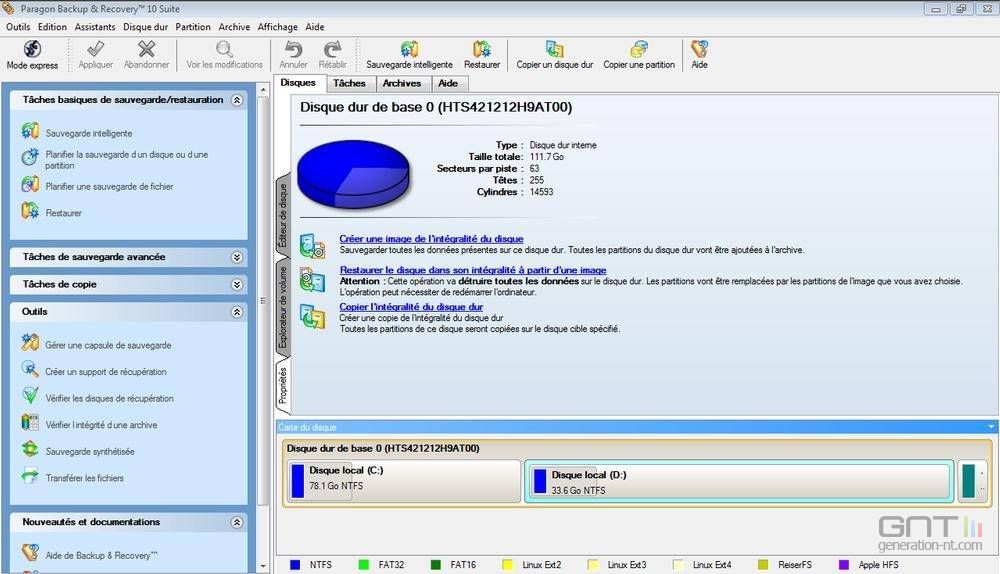Open the Editeur de disque vertical tab
Image resolution: width=1000 pixels, height=574 pixels.
(283, 215)
